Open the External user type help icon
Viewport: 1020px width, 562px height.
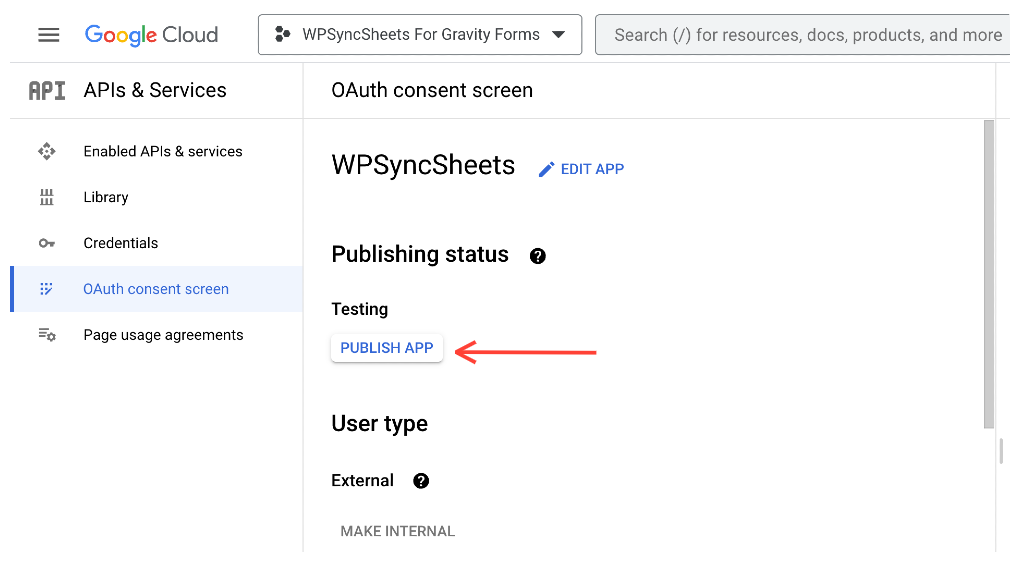[x=421, y=481]
